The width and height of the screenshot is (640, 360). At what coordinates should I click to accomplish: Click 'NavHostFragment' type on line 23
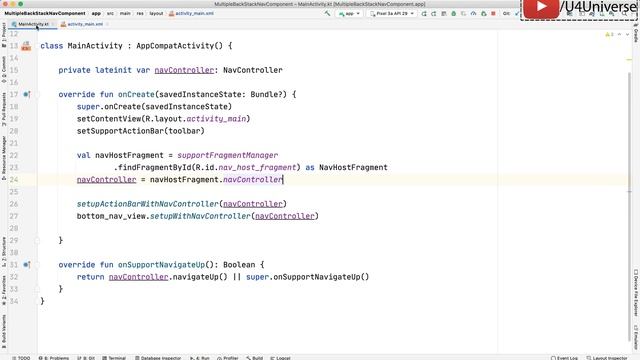coord(353,167)
